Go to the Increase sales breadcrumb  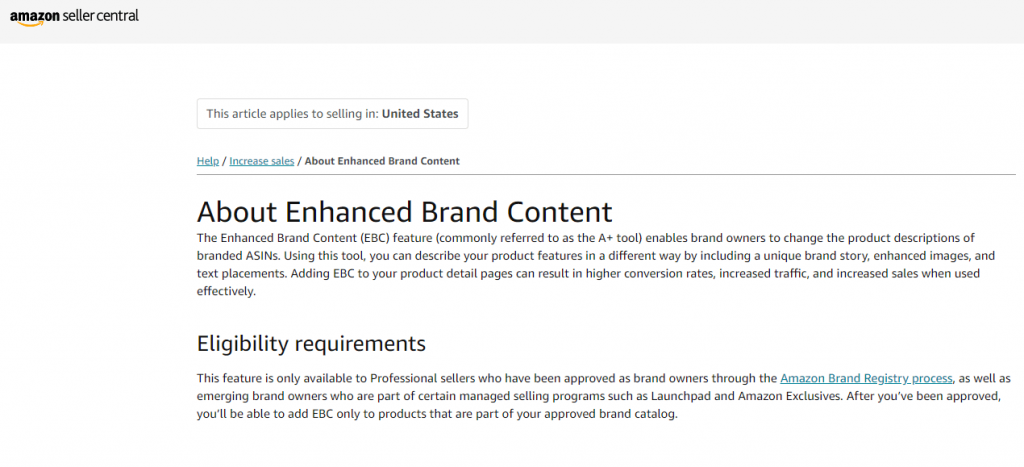(x=261, y=161)
